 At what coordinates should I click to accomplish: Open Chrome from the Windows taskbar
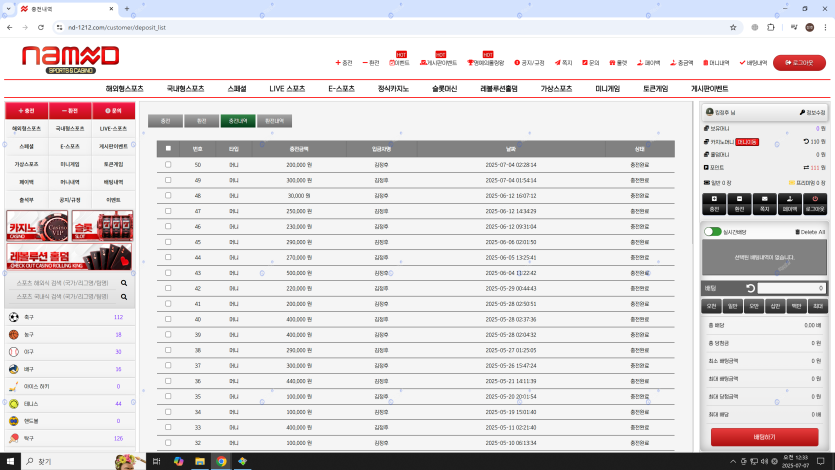pyautogui.click(x=221, y=461)
